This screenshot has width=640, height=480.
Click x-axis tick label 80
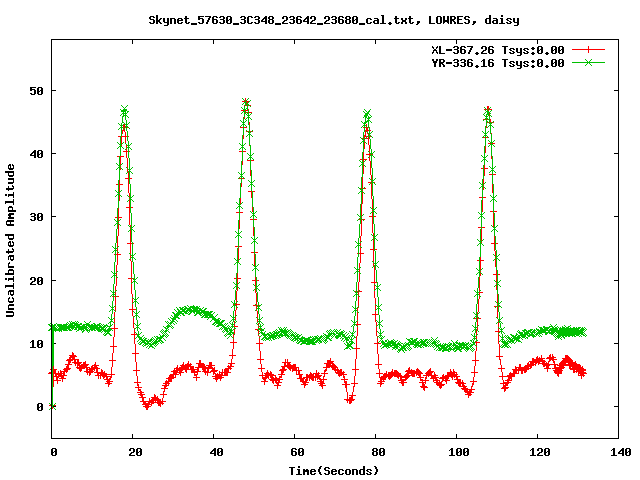point(378,452)
